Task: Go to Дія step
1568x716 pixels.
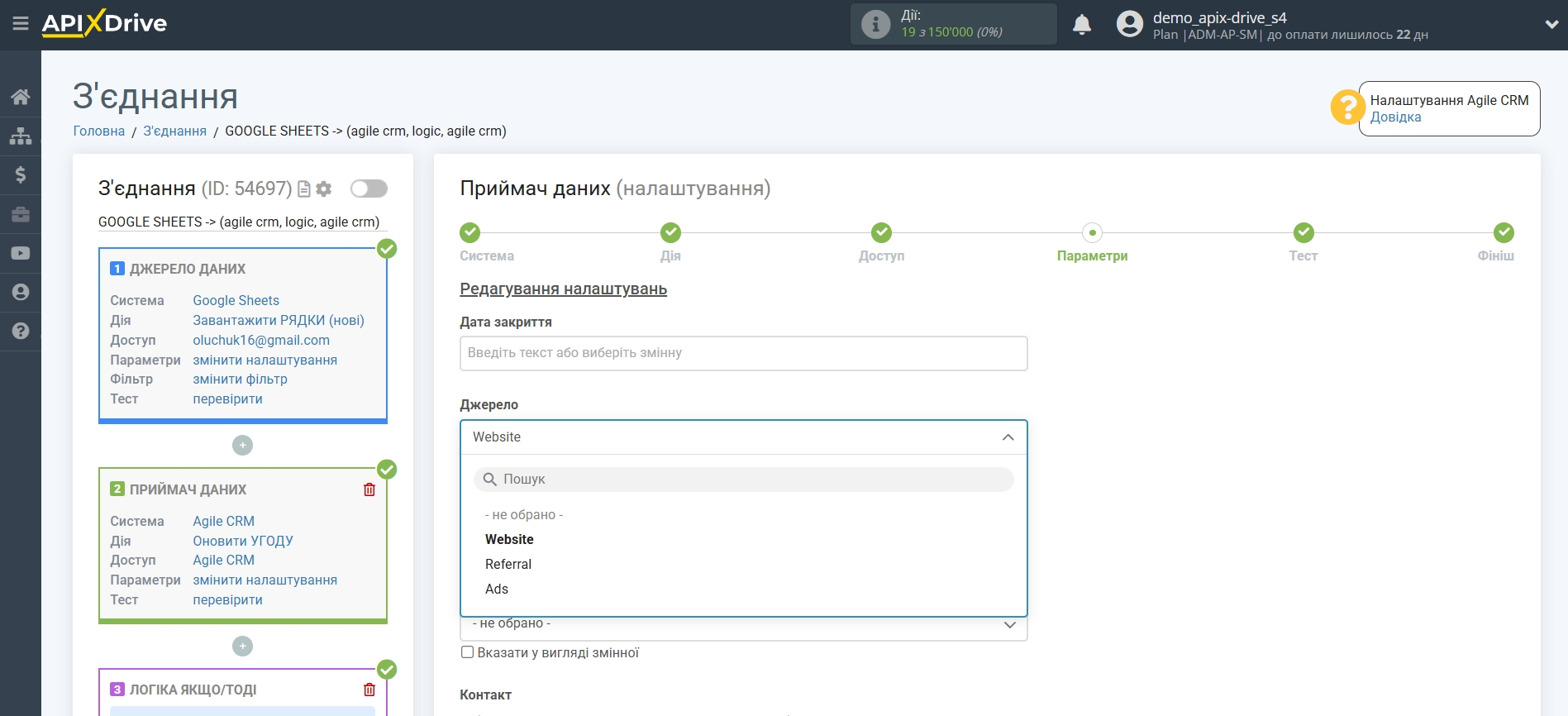Action: coord(670,233)
